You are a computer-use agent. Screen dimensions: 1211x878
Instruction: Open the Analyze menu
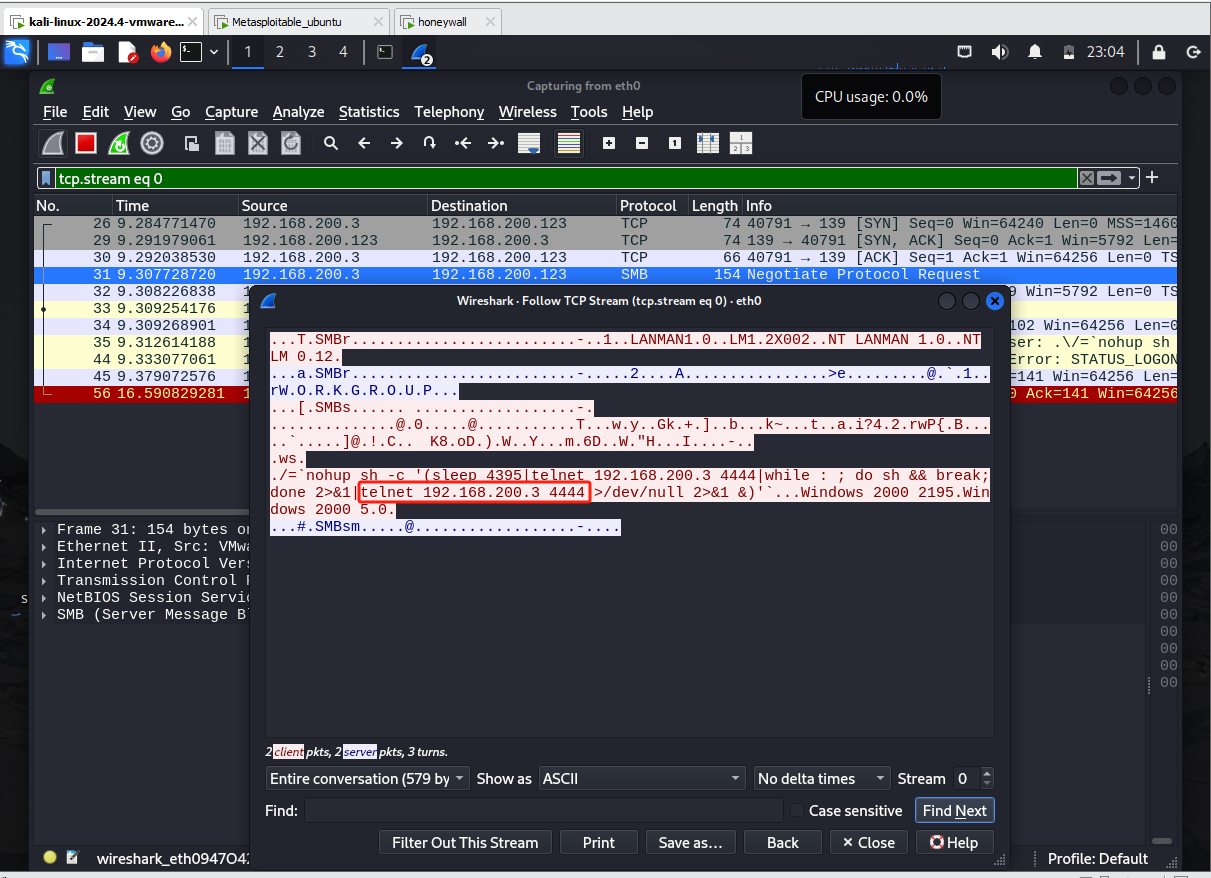298,112
